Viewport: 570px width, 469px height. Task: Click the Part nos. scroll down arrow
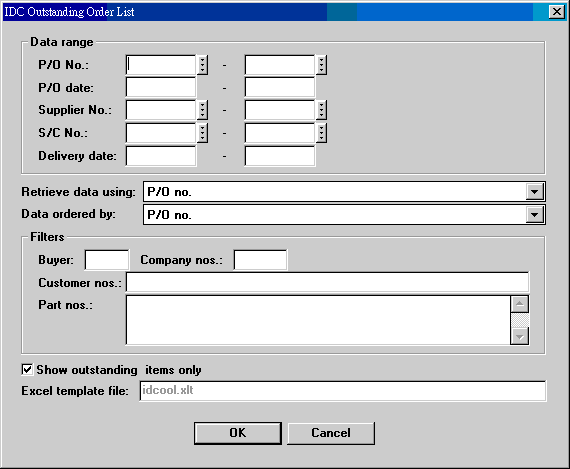(x=520, y=336)
